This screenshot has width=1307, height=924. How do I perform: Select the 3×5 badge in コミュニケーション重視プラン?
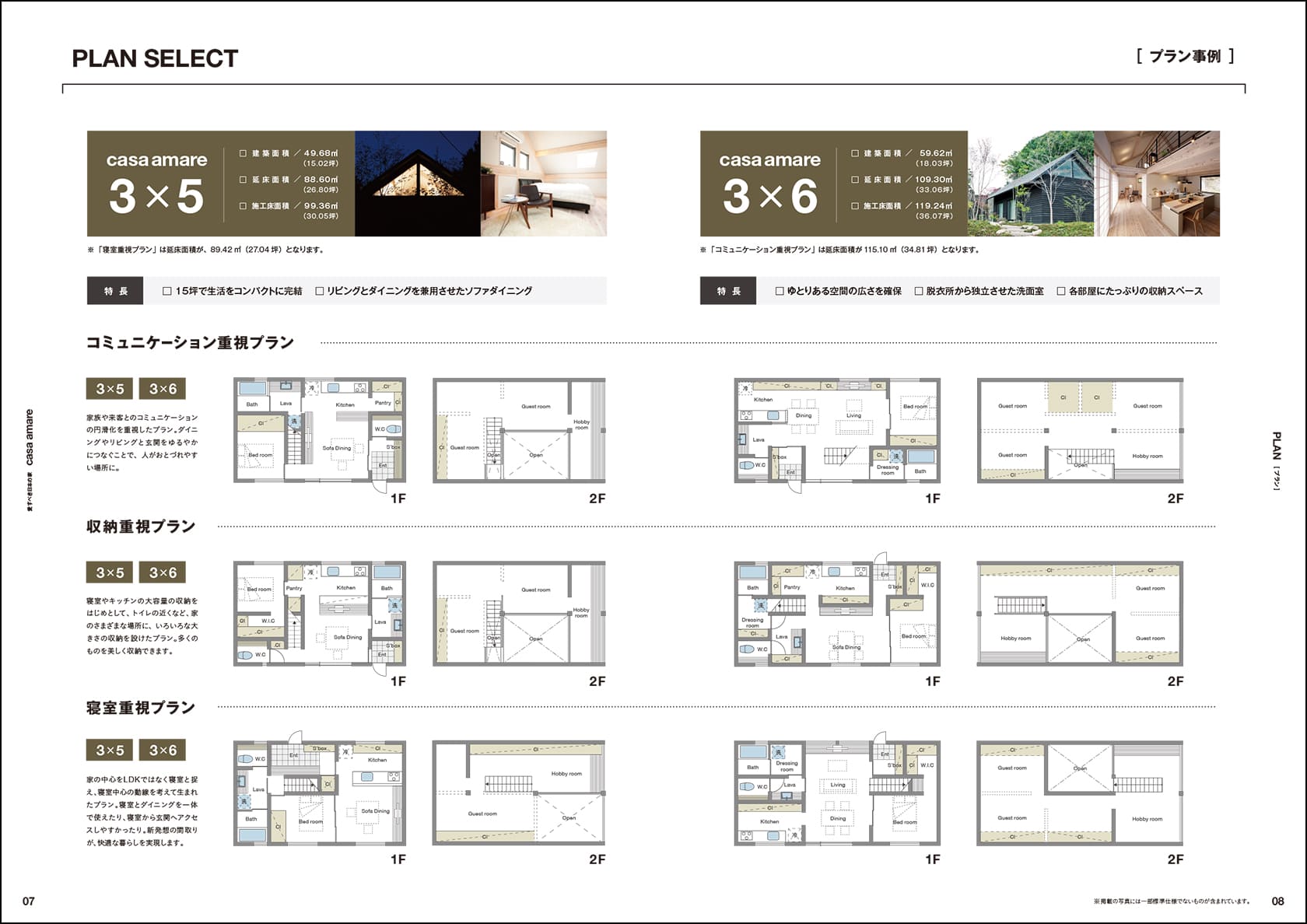pos(110,389)
